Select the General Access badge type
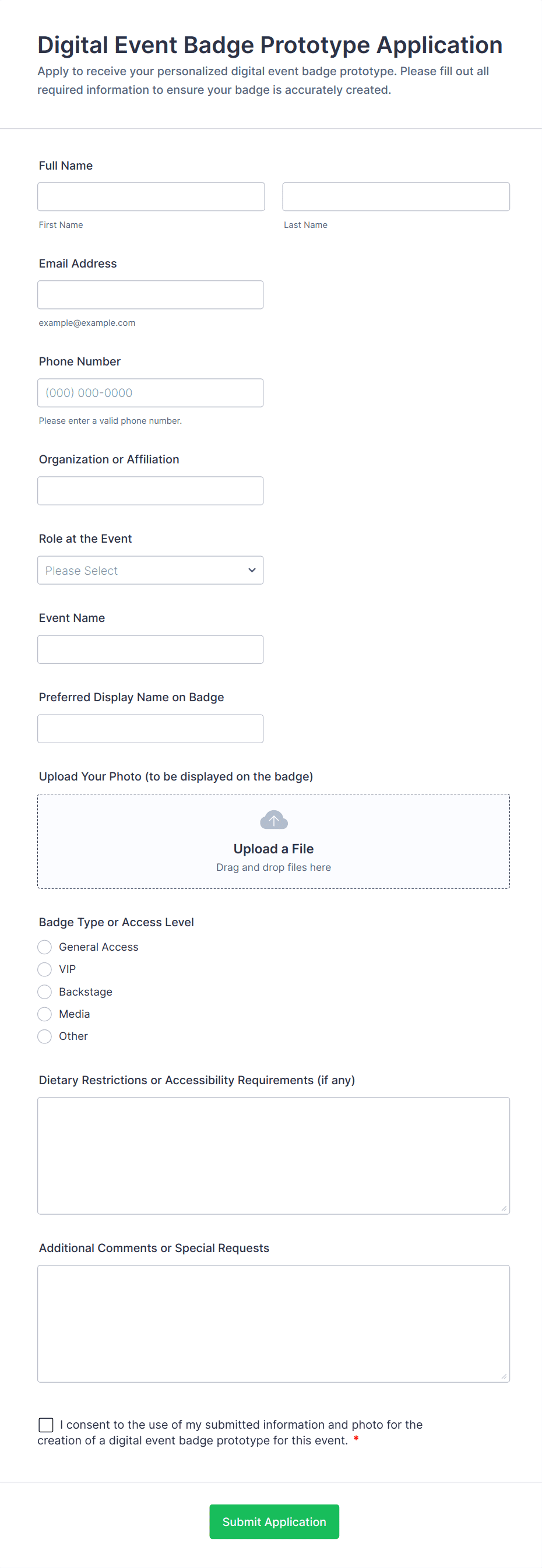 44,947
